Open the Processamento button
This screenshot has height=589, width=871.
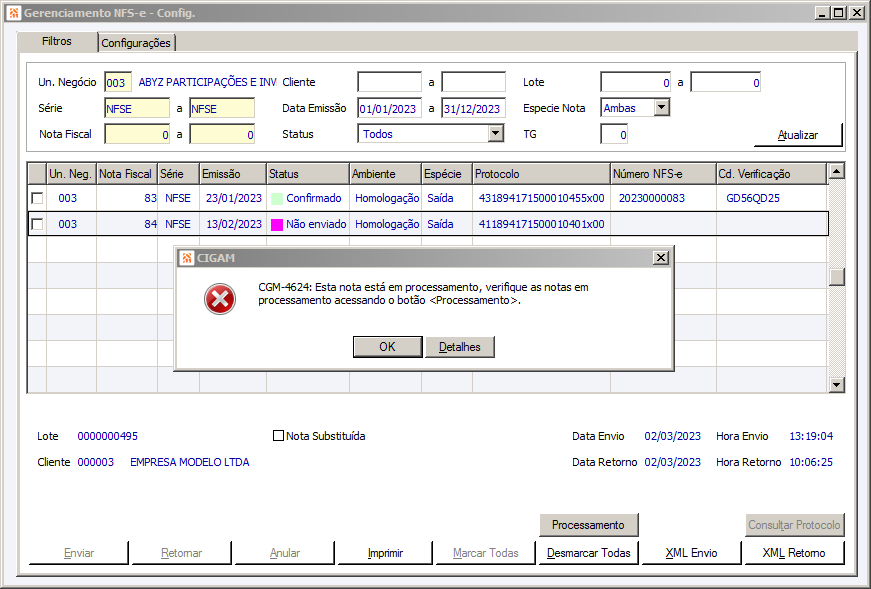(588, 525)
